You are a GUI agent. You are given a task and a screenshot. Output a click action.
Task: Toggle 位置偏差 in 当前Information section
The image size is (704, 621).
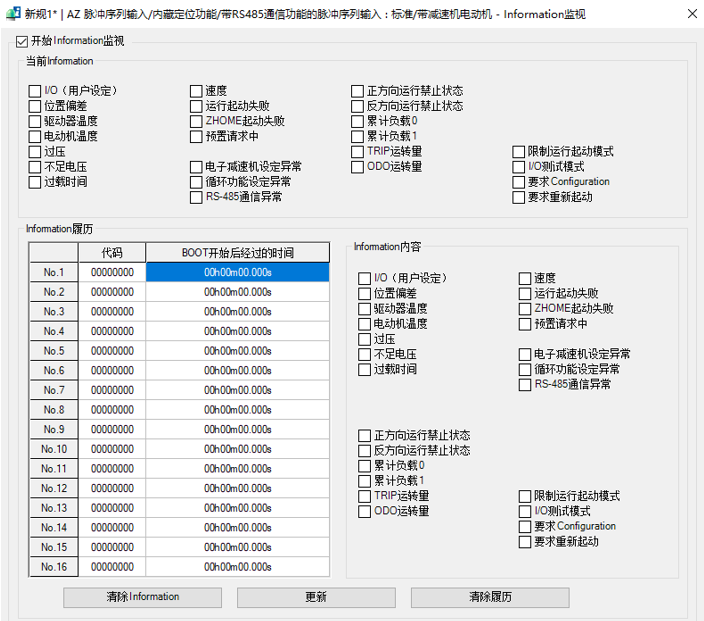coord(35,106)
